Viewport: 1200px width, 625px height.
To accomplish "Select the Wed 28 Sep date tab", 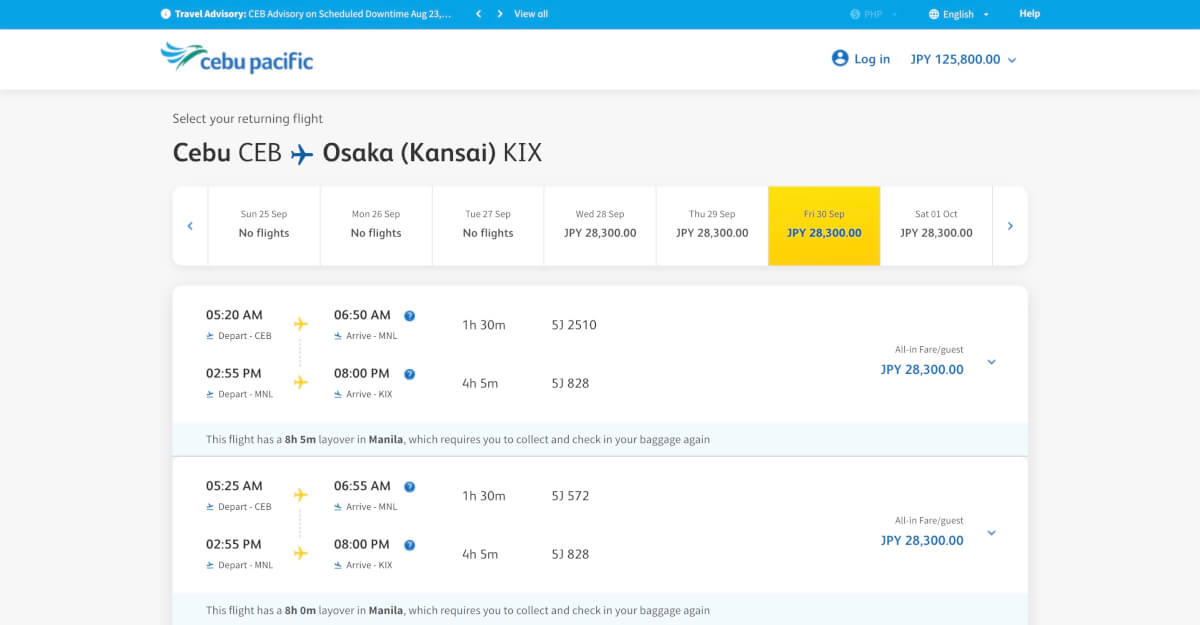I will tap(600, 225).
